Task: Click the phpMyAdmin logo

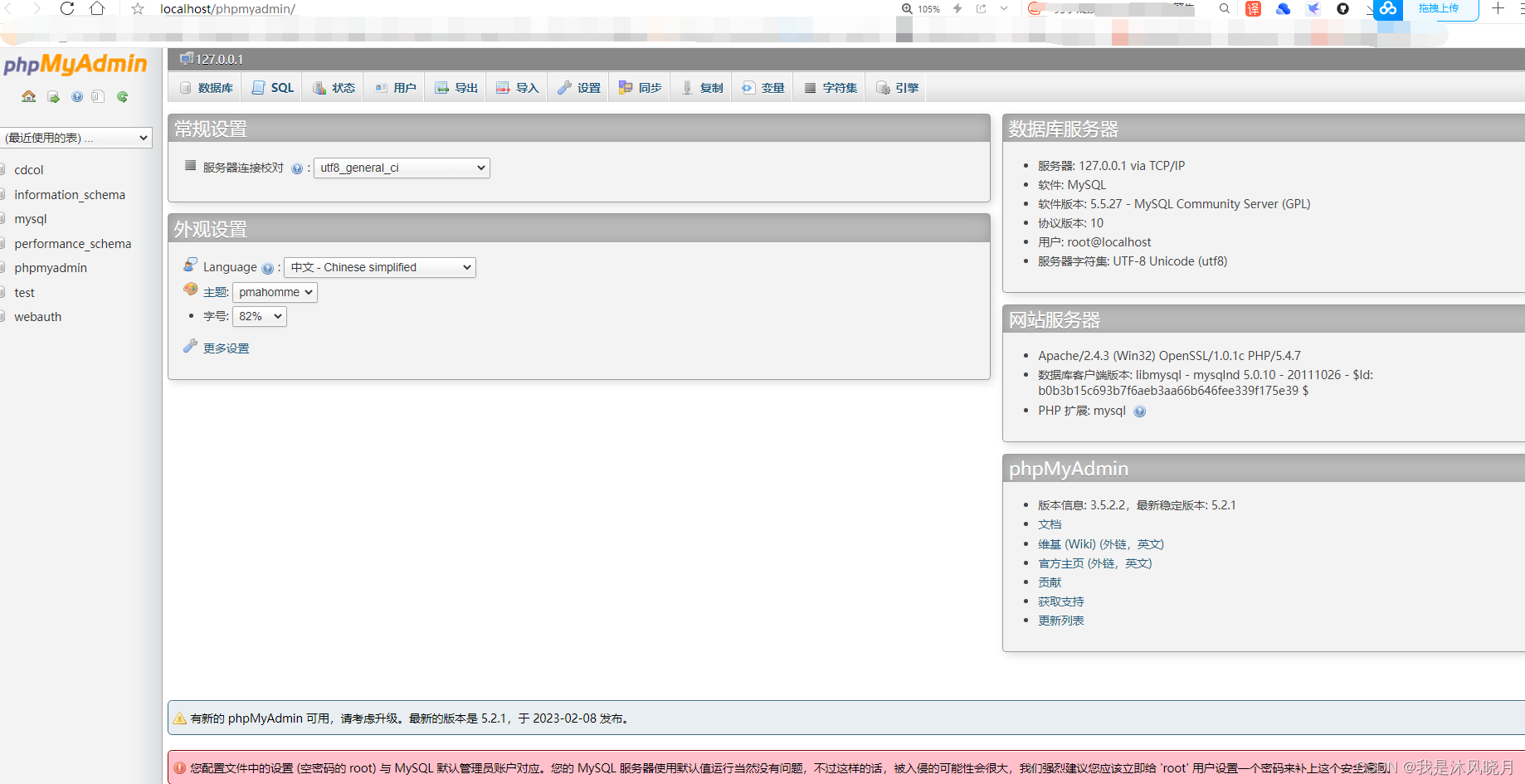Action: coord(75,64)
